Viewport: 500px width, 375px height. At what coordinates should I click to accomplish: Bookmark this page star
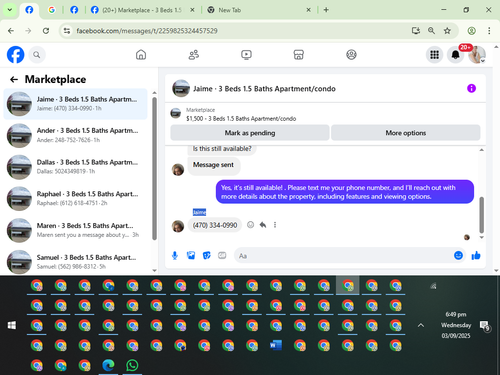click(x=447, y=31)
